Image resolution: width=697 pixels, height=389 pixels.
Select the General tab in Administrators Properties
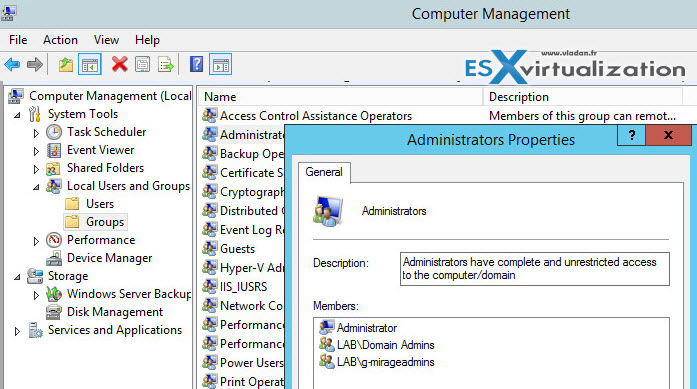tap(324, 172)
